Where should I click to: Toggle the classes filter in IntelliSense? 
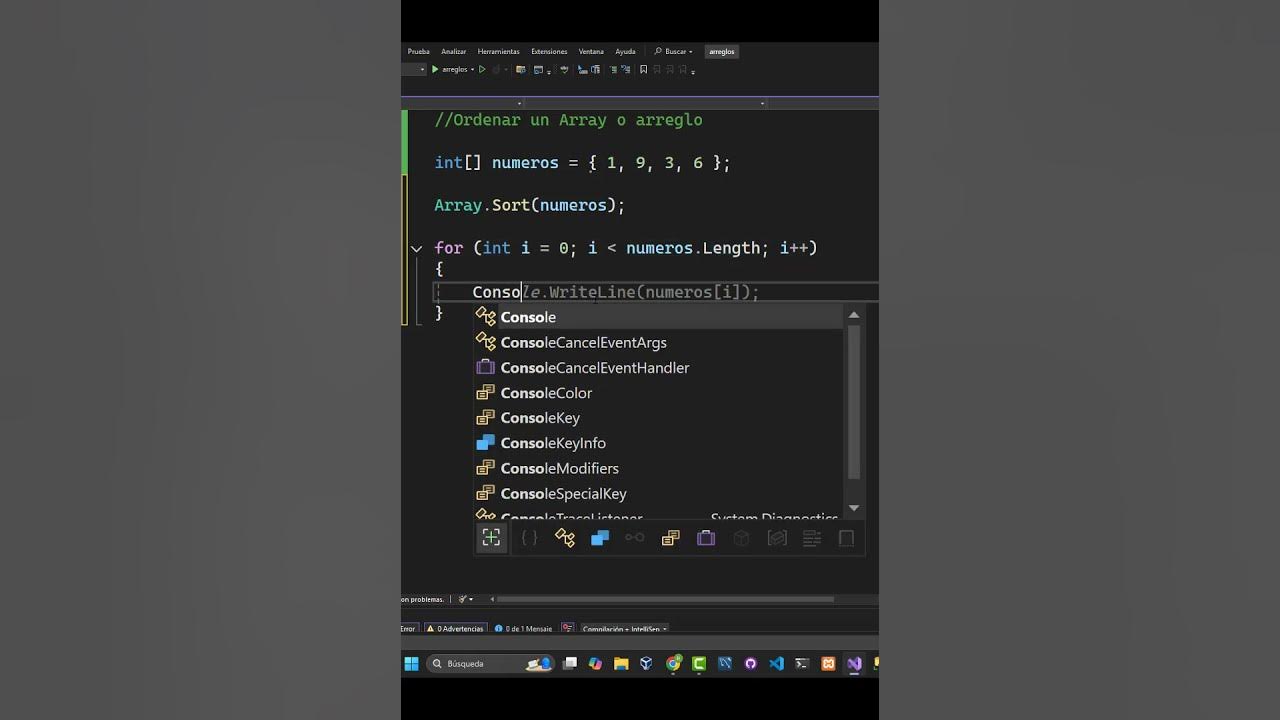coord(565,538)
